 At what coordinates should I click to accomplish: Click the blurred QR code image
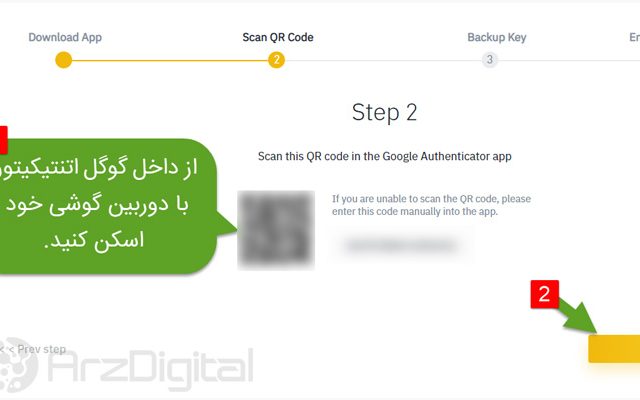tap(276, 230)
